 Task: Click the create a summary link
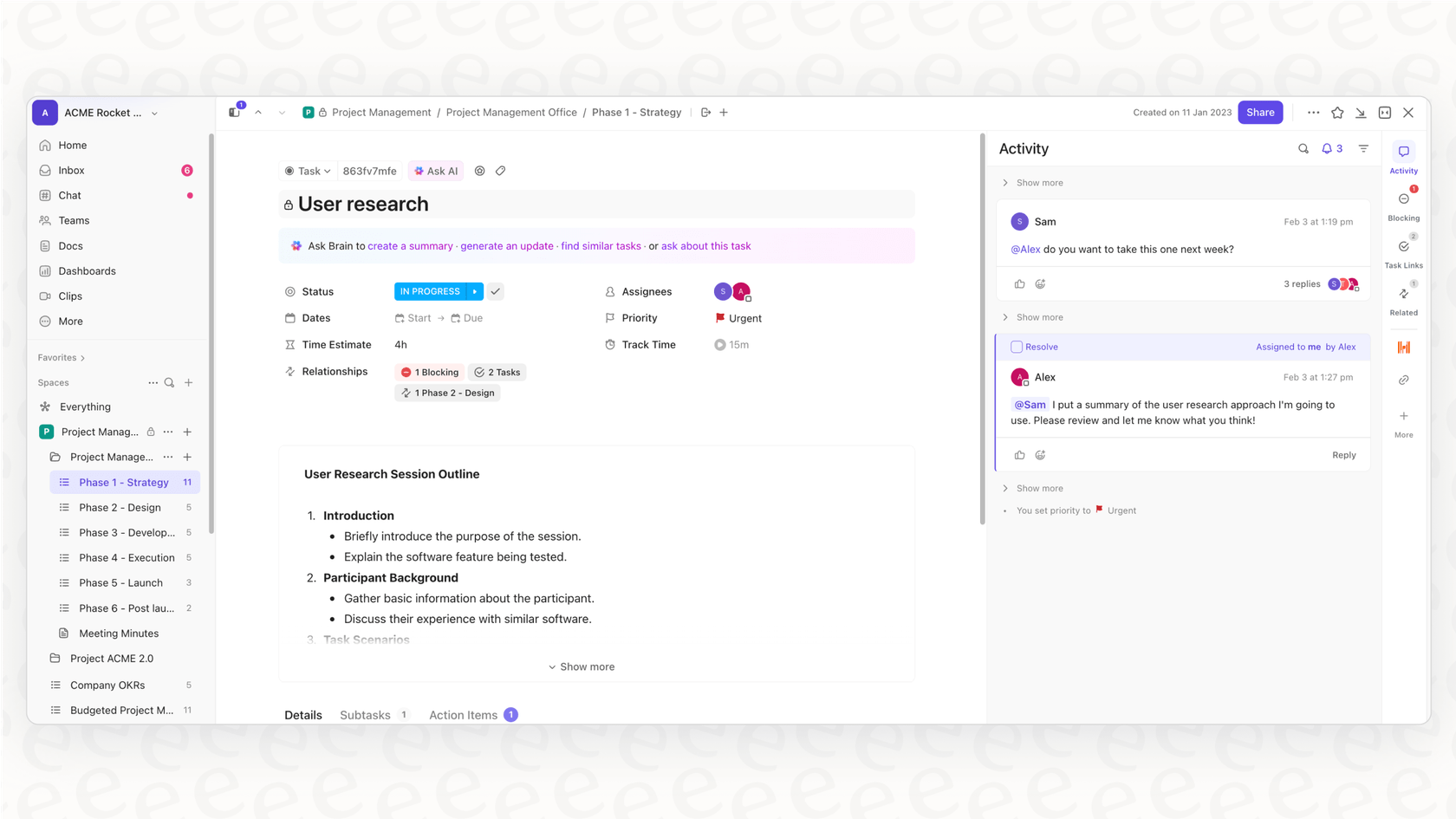tap(410, 246)
